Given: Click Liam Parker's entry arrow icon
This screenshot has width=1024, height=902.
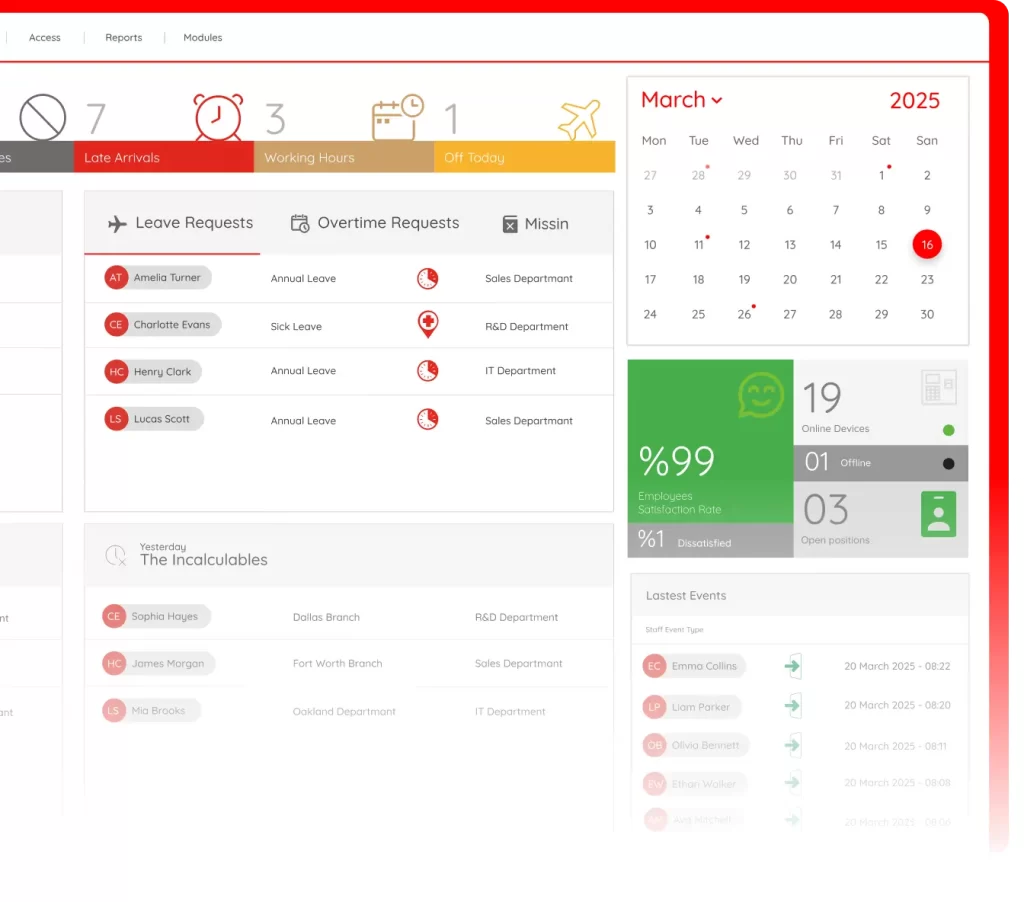Looking at the screenshot, I should pos(793,705).
